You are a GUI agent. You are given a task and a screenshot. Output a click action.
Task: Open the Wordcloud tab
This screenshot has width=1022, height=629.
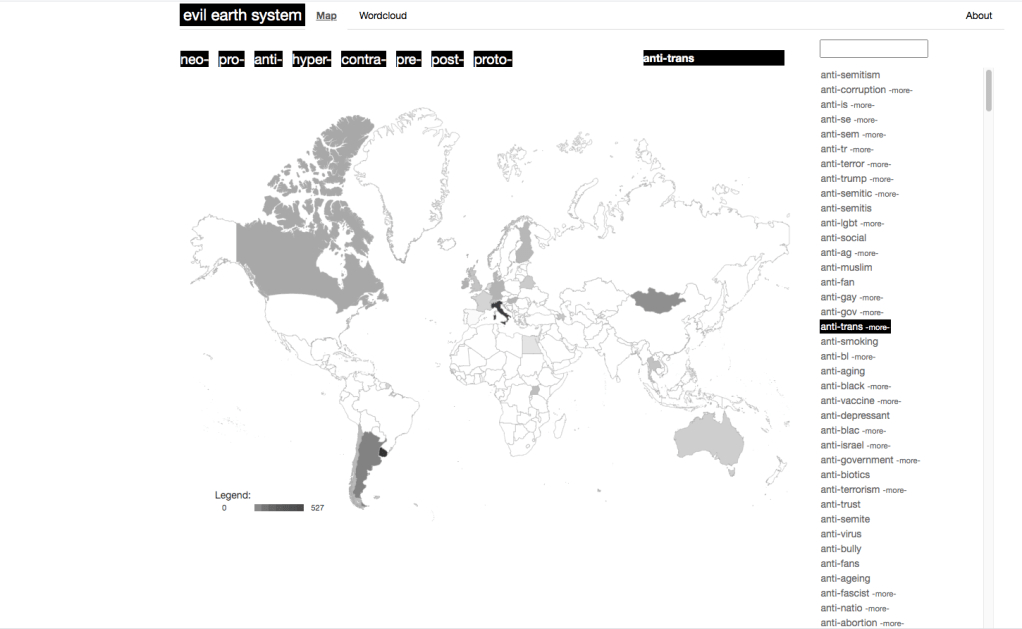(383, 16)
